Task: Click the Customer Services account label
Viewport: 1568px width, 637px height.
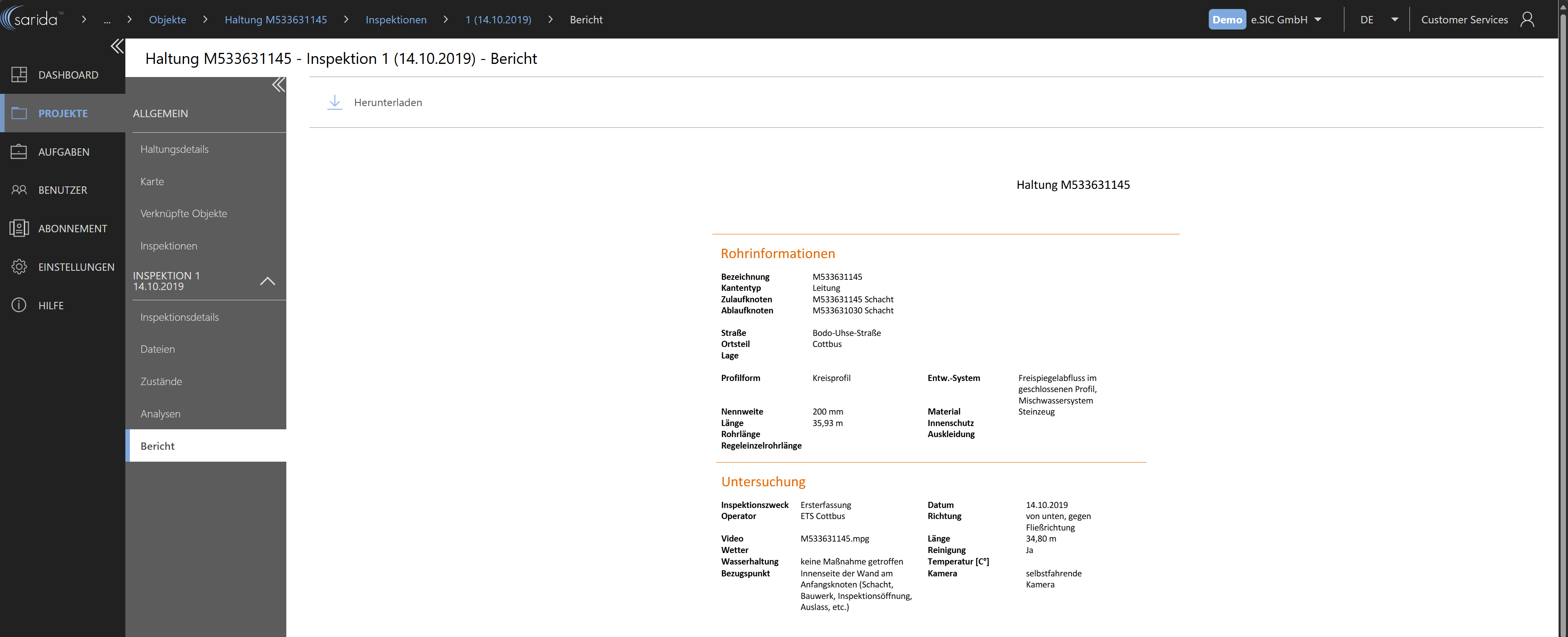Action: click(1464, 20)
